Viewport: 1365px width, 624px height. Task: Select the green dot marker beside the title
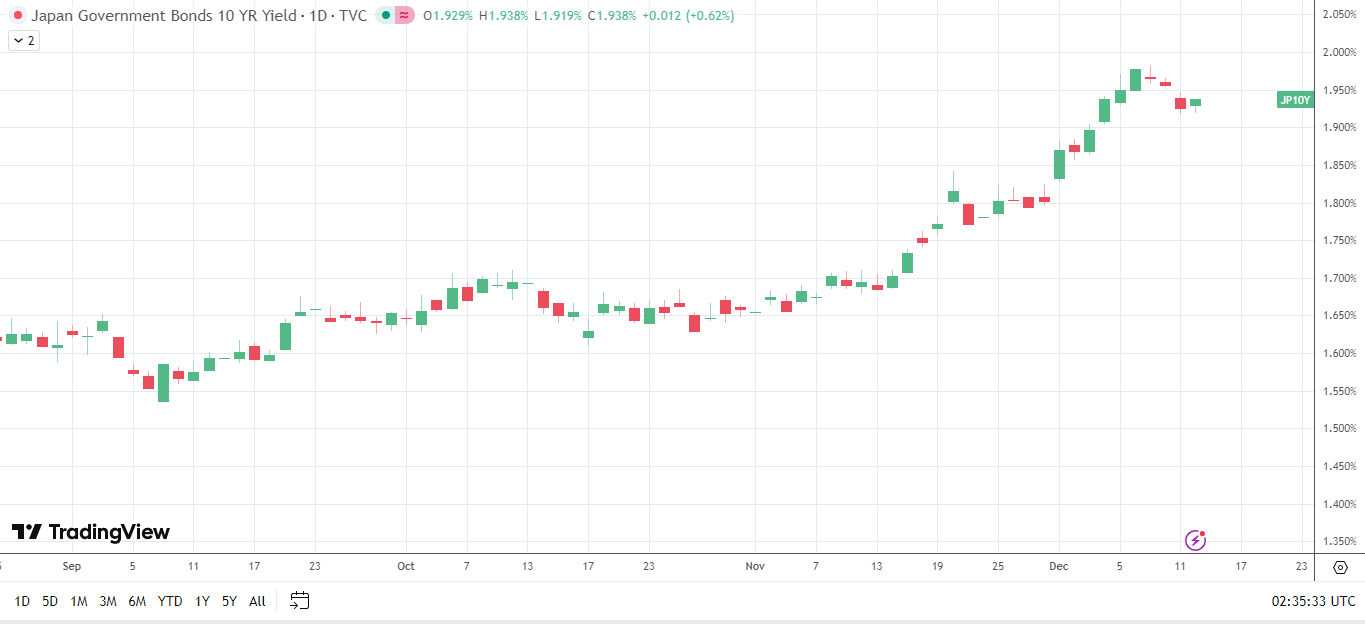(x=385, y=16)
